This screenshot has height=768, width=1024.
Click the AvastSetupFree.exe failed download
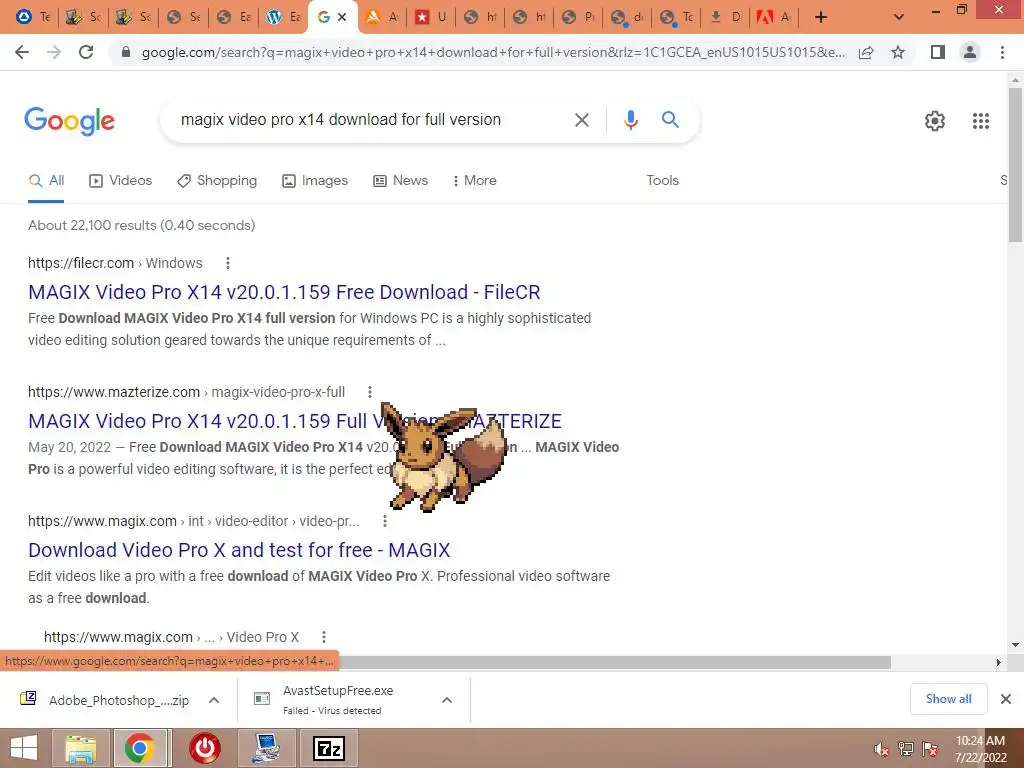[340, 700]
